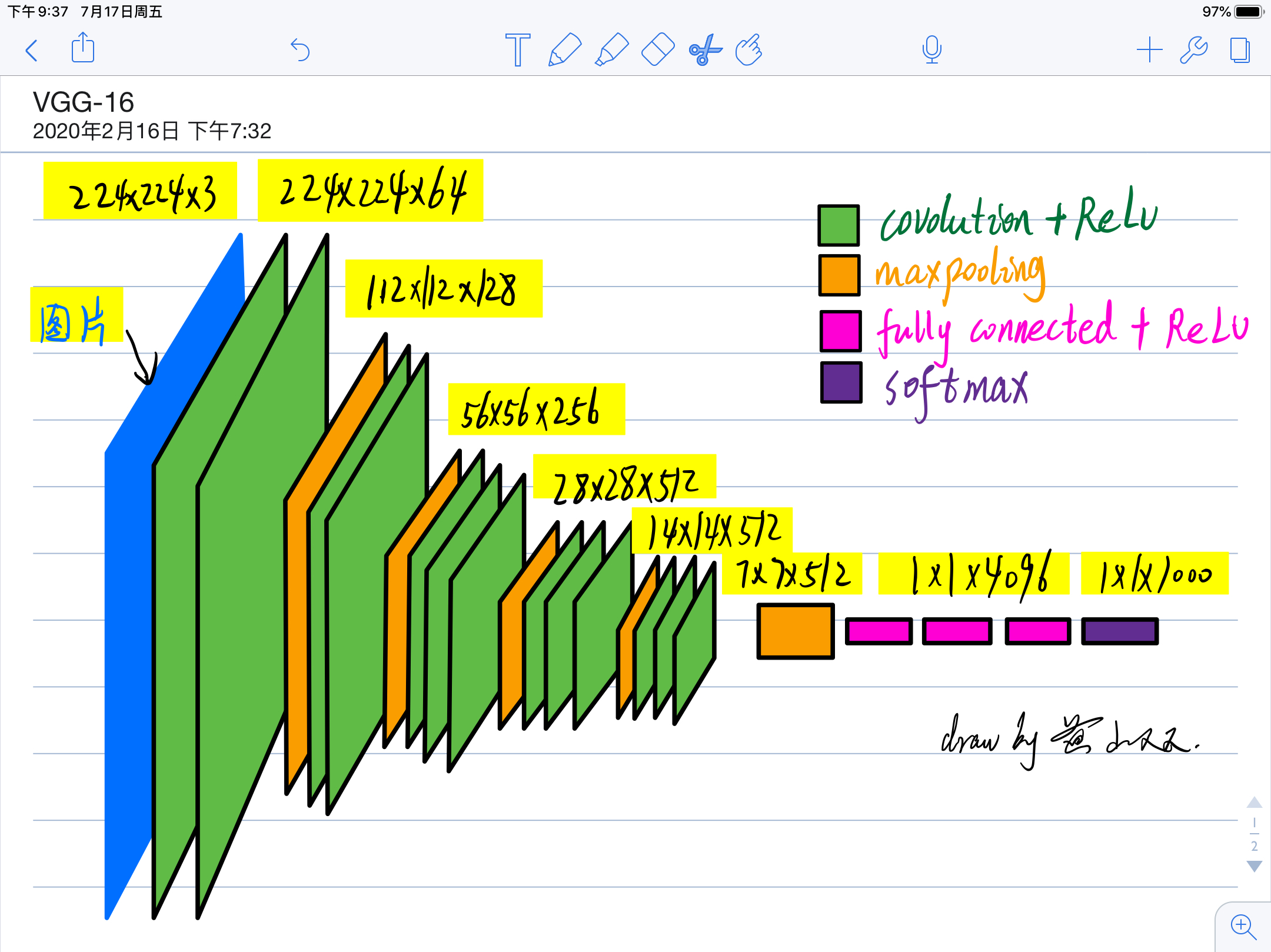Edit the VGG-16 note title
The width and height of the screenshot is (1271, 952).
(84, 103)
